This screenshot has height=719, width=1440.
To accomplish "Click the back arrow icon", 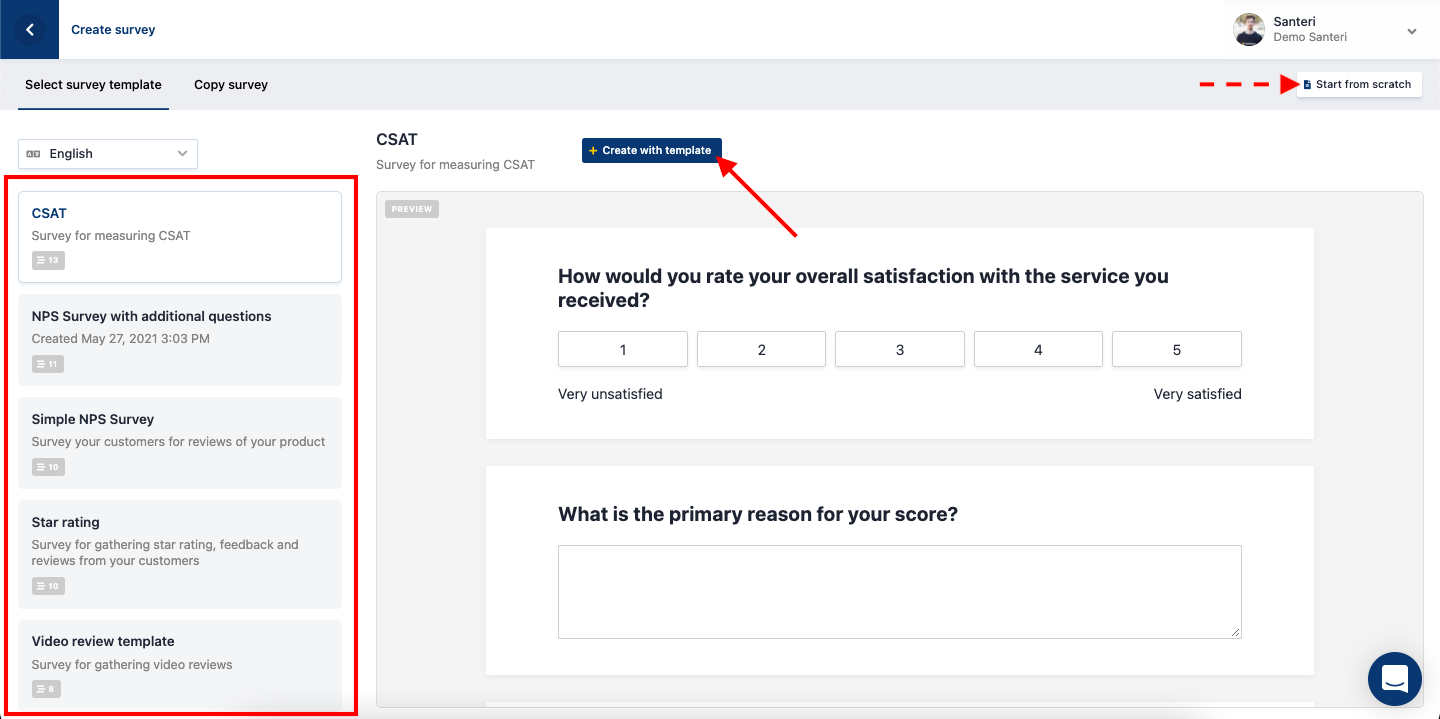I will (29, 30).
